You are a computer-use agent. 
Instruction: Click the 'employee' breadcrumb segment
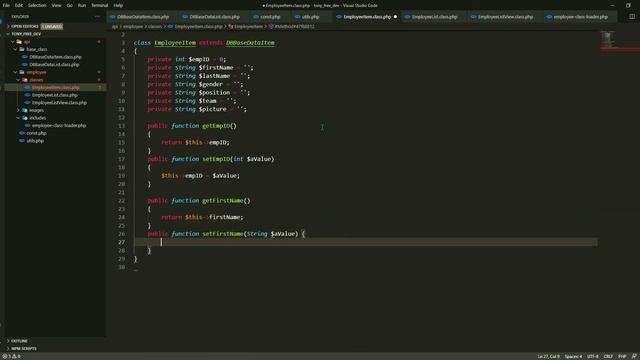pos(133,27)
